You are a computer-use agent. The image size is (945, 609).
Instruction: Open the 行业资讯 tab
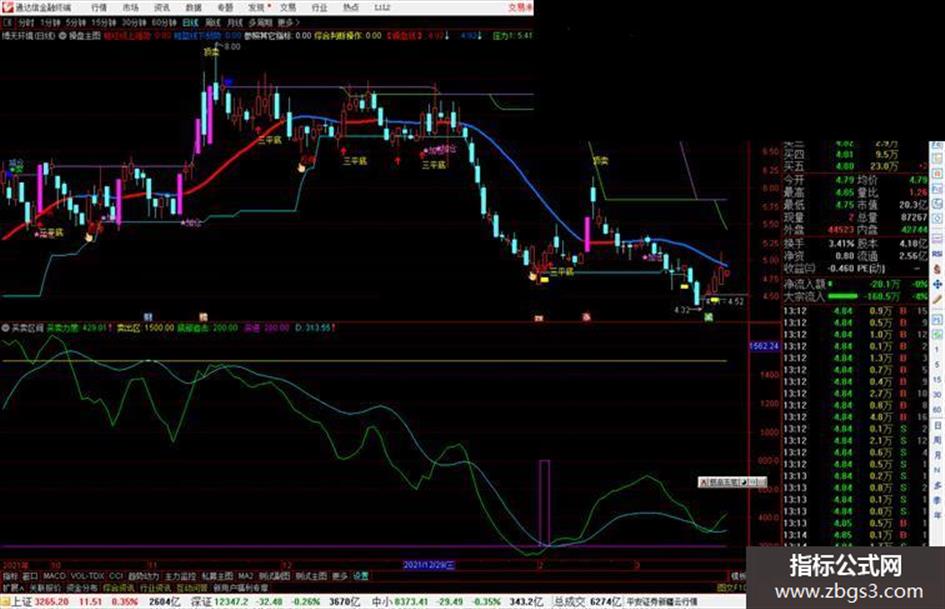pos(155,587)
